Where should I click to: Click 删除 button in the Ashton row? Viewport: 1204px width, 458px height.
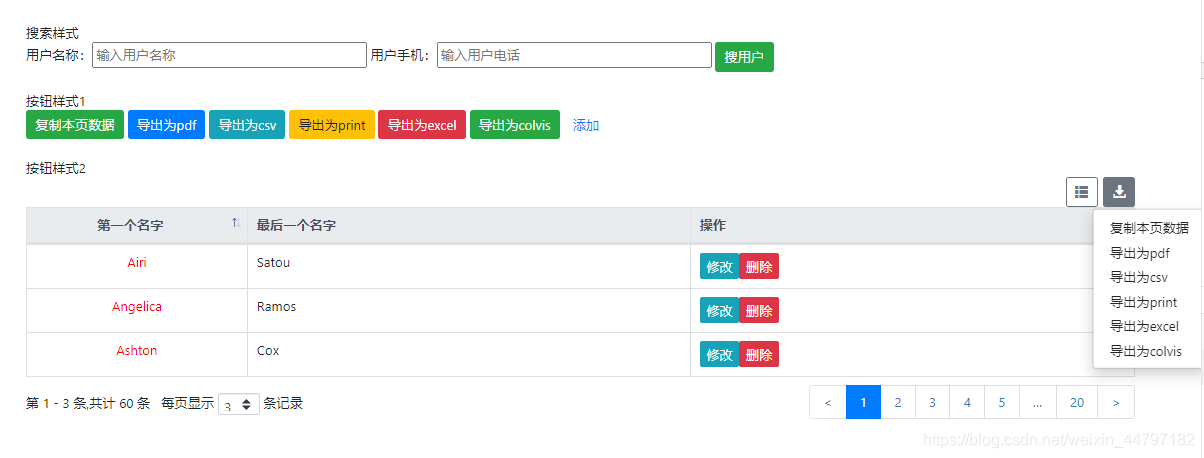click(759, 354)
